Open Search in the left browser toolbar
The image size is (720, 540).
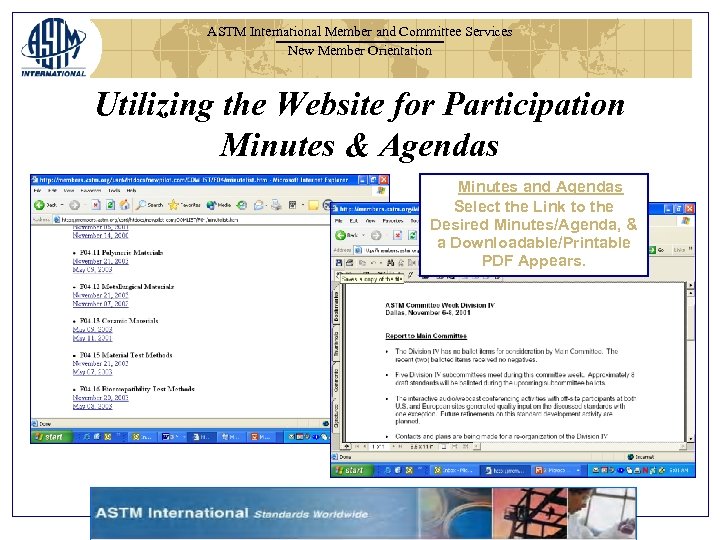[x=150, y=205]
